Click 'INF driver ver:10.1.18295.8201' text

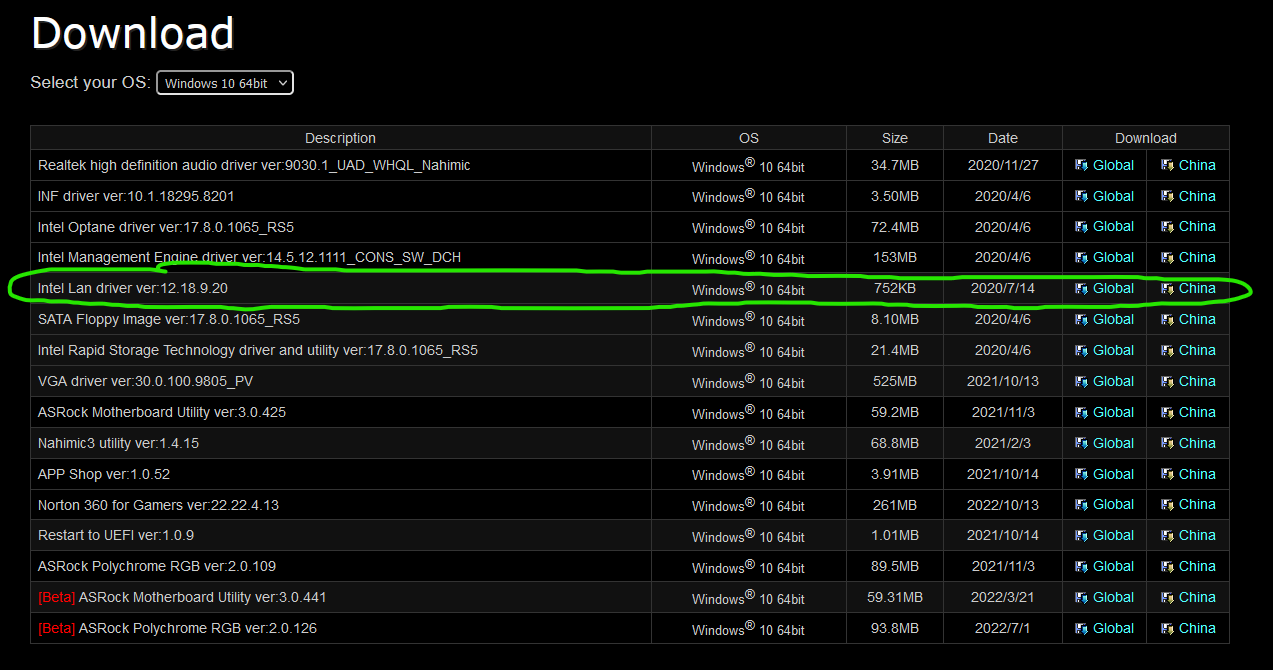(136, 196)
